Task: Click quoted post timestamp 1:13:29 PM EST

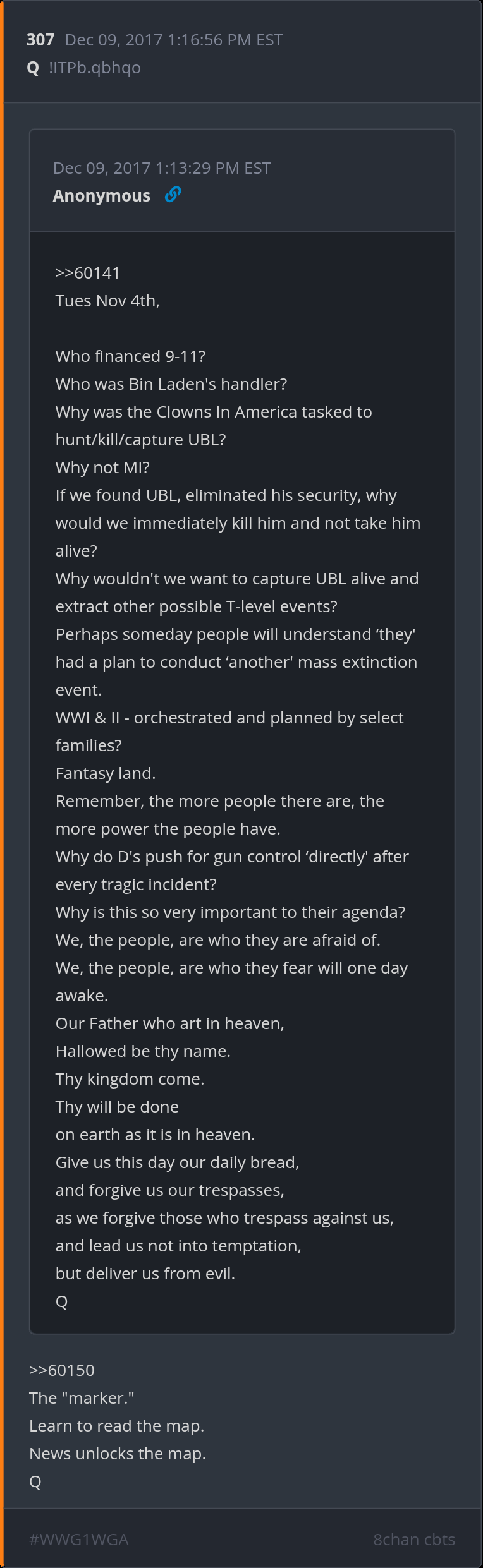Action: (x=162, y=168)
